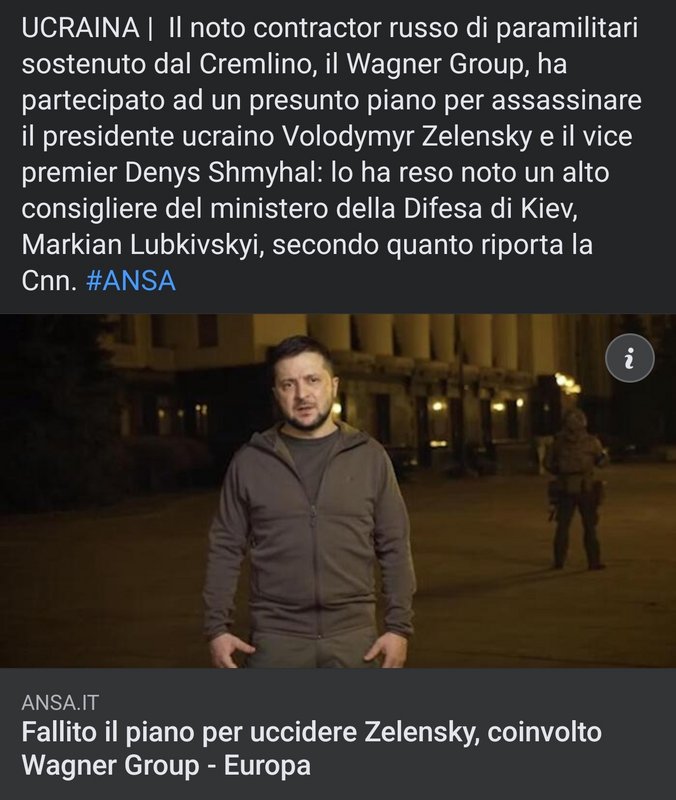Click the word 'coinvolto' in the headline
The image size is (676, 800).
(544, 732)
